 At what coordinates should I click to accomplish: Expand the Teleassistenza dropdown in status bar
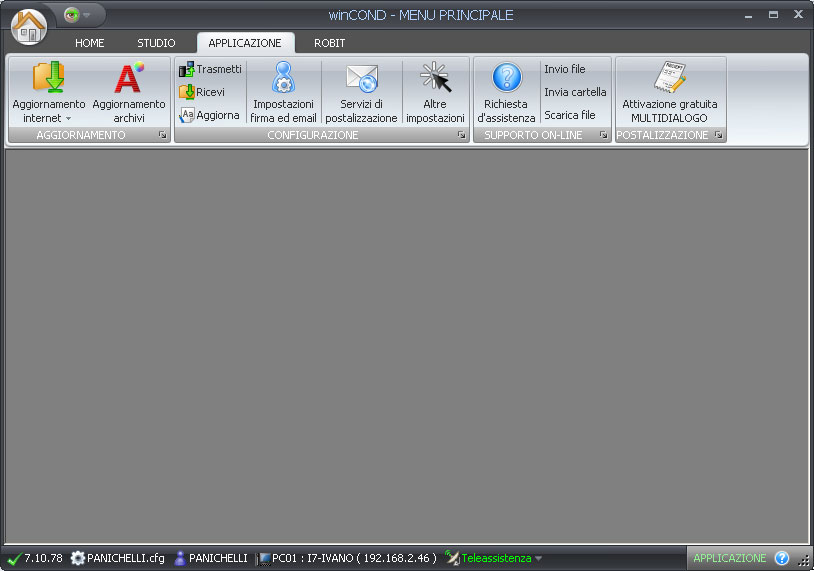point(539,559)
